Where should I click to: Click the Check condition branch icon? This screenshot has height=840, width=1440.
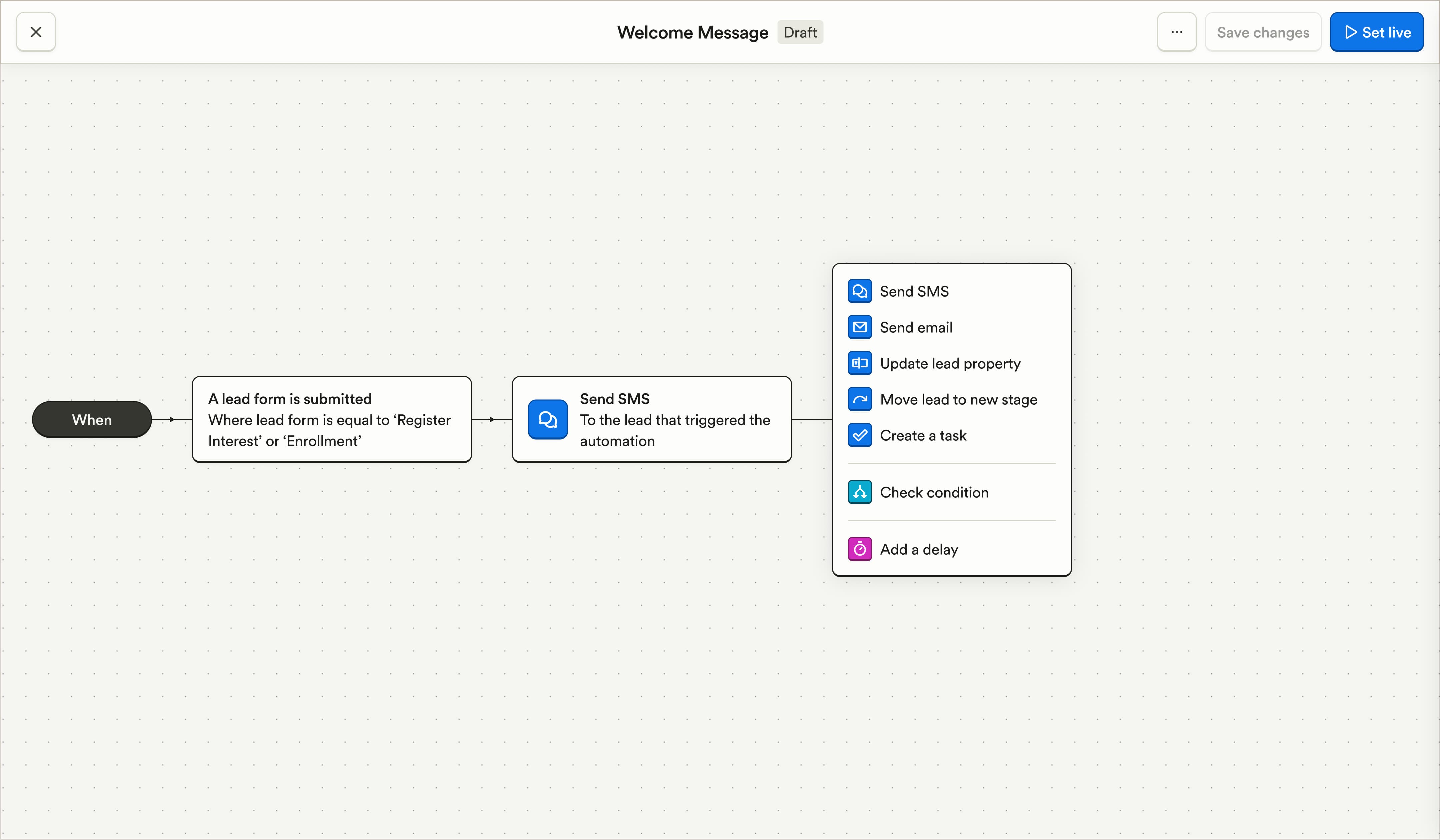(859, 492)
